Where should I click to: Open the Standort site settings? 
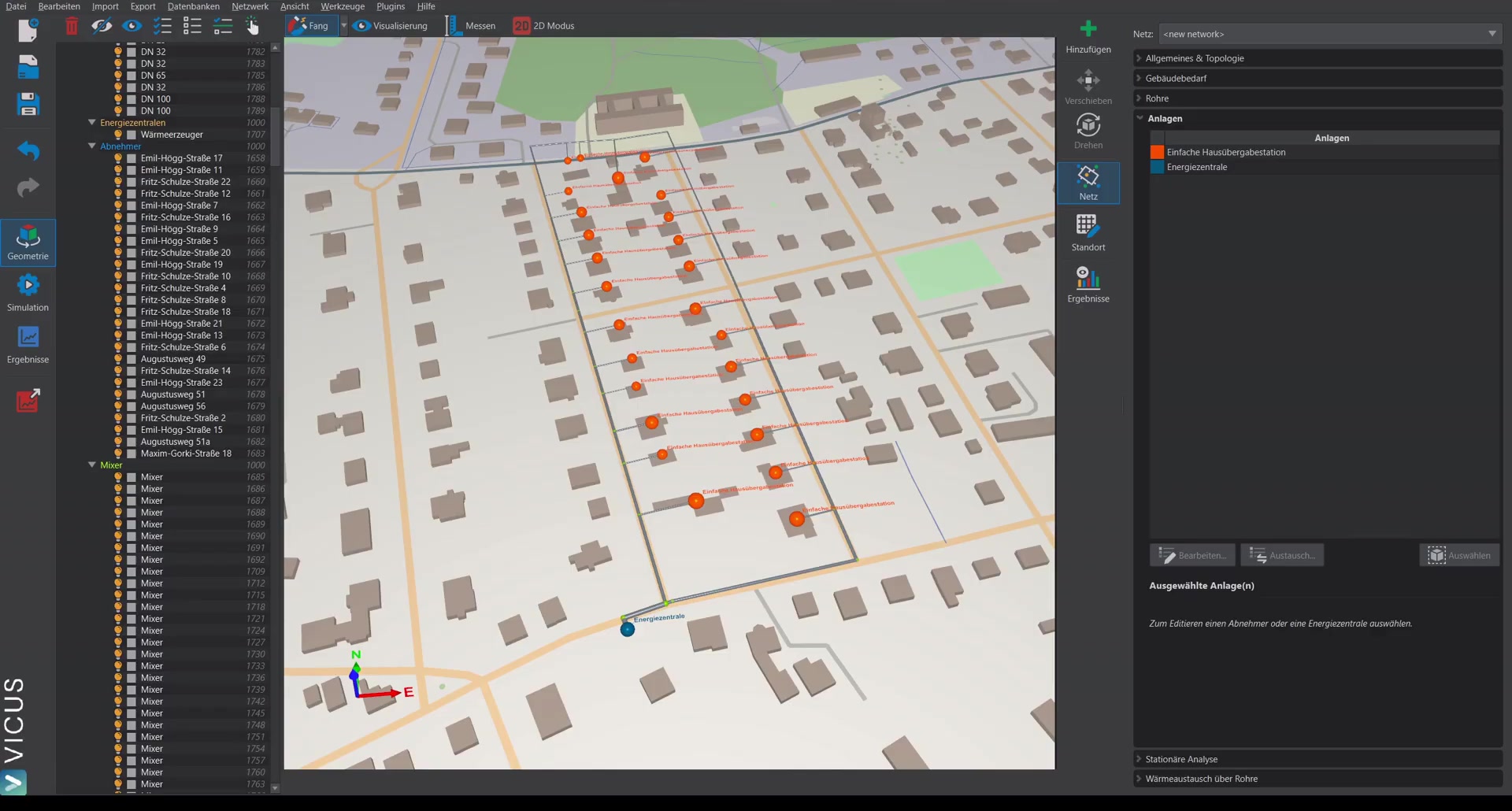click(1088, 234)
